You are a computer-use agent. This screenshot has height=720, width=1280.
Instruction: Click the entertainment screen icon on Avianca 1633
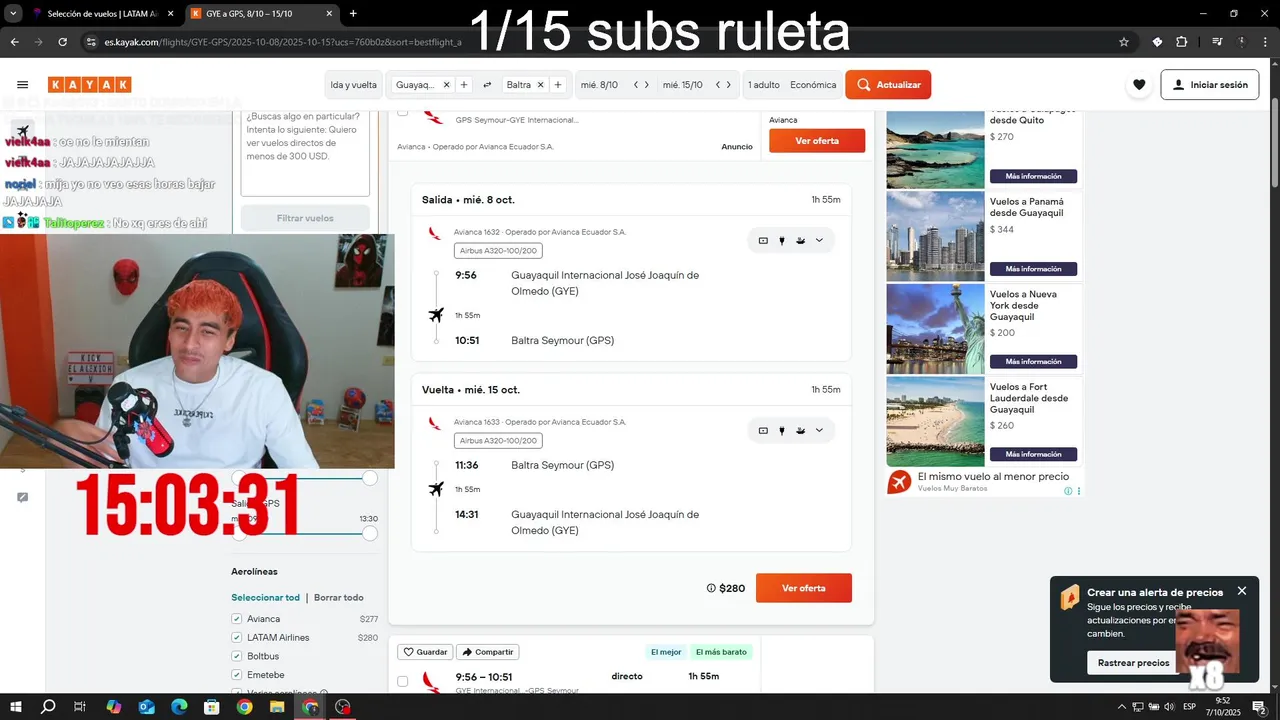763,430
